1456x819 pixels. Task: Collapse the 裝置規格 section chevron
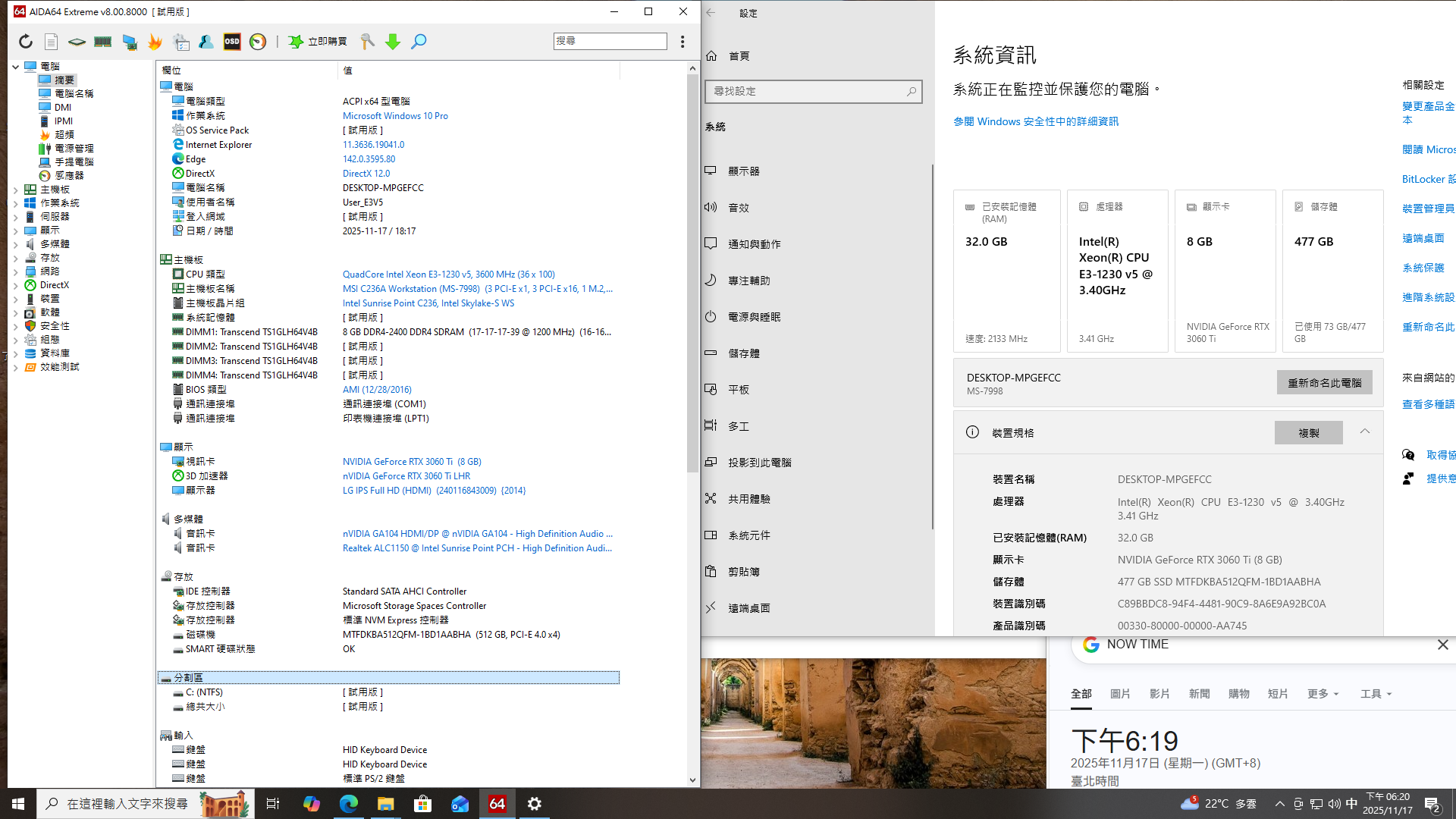point(1365,431)
